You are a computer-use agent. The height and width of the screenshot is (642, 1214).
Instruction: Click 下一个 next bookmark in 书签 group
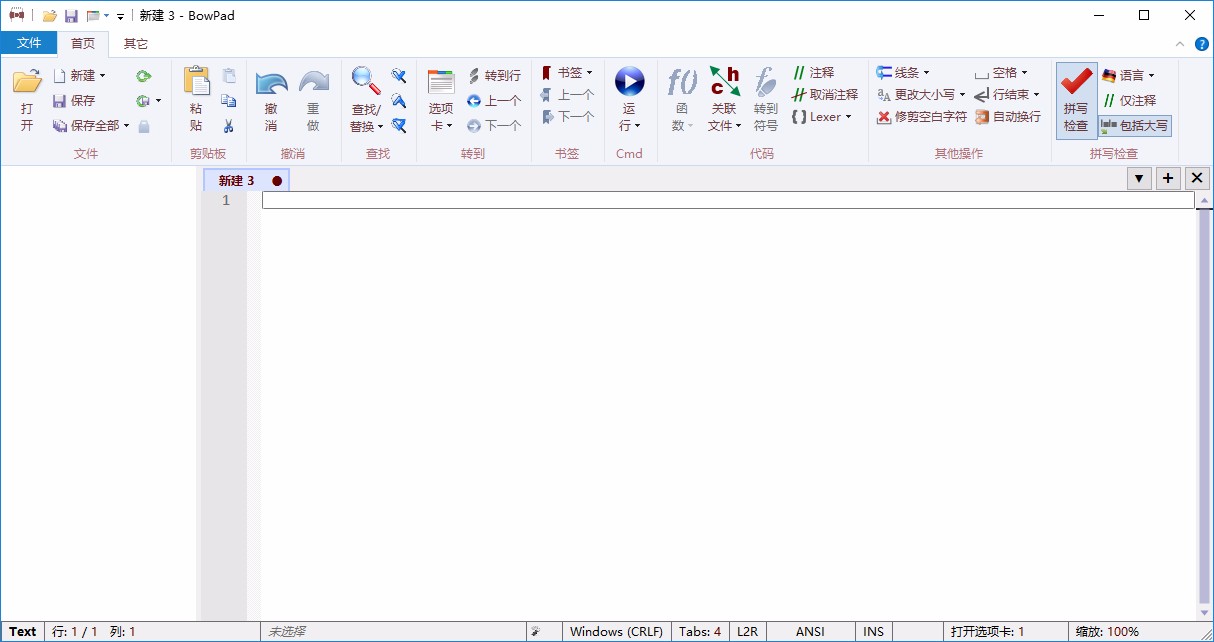pos(567,117)
